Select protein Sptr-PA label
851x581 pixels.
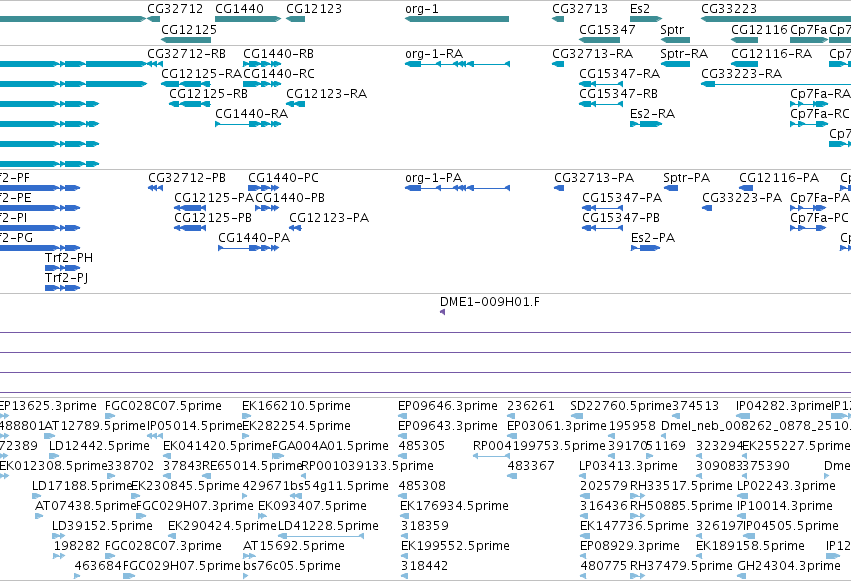pyautogui.click(x=687, y=178)
